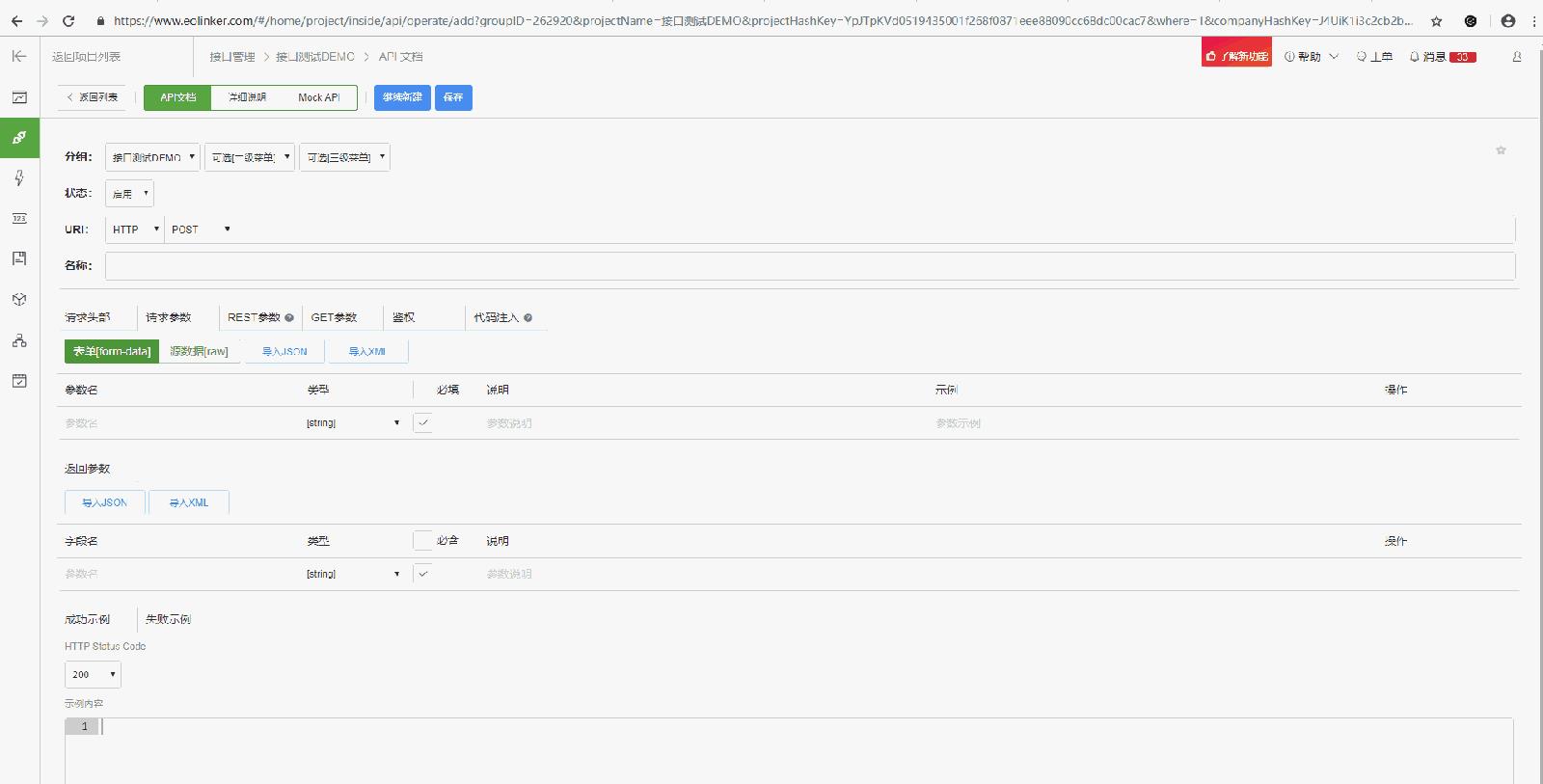Open the 工单 ticket chat icon
The height and width of the screenshot is (784, 1543).
coord(1374,57)
